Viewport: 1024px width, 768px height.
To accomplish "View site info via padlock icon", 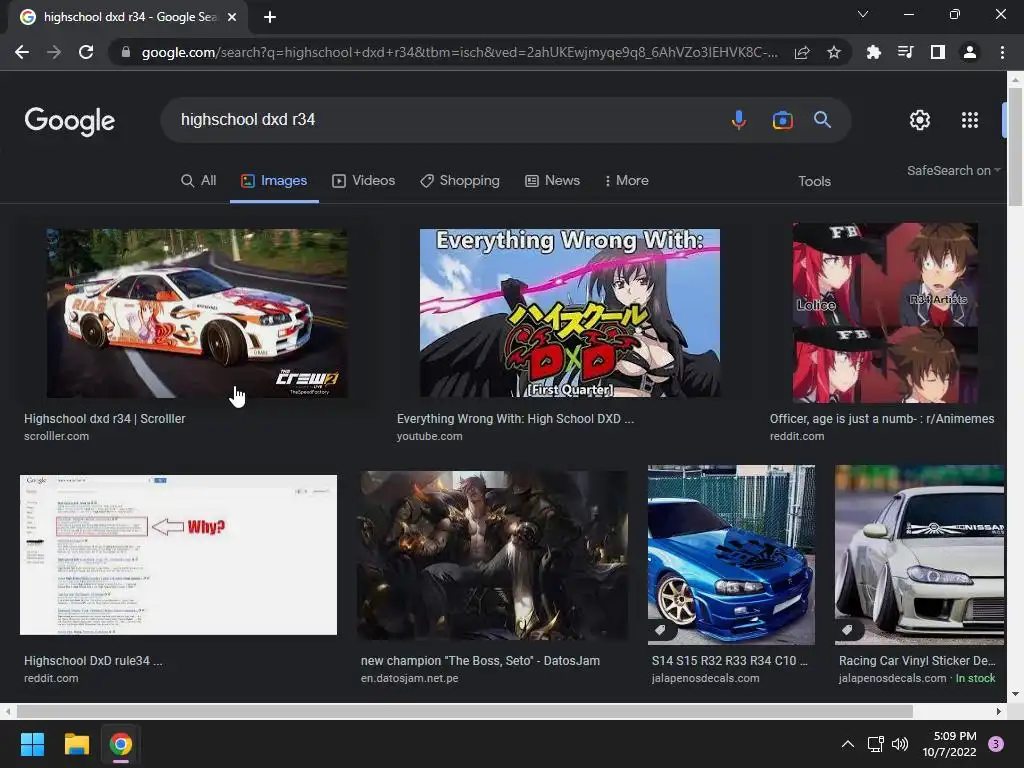I will (x=126, y=52).
